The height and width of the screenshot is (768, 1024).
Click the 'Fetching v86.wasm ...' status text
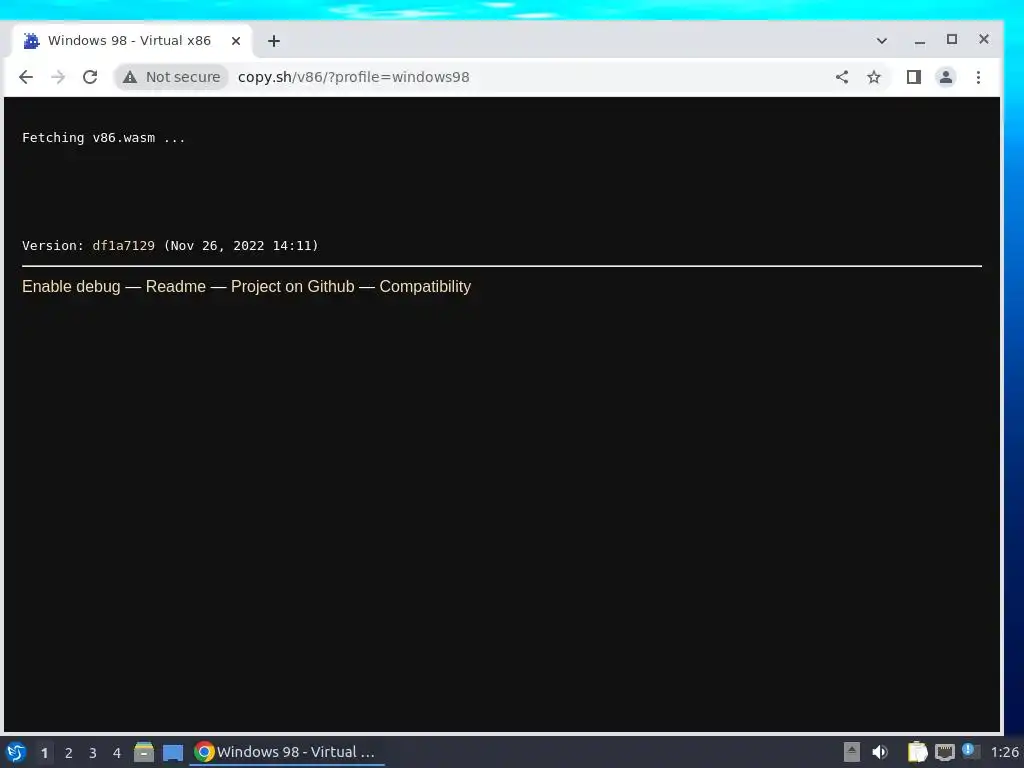coord(104,138)
